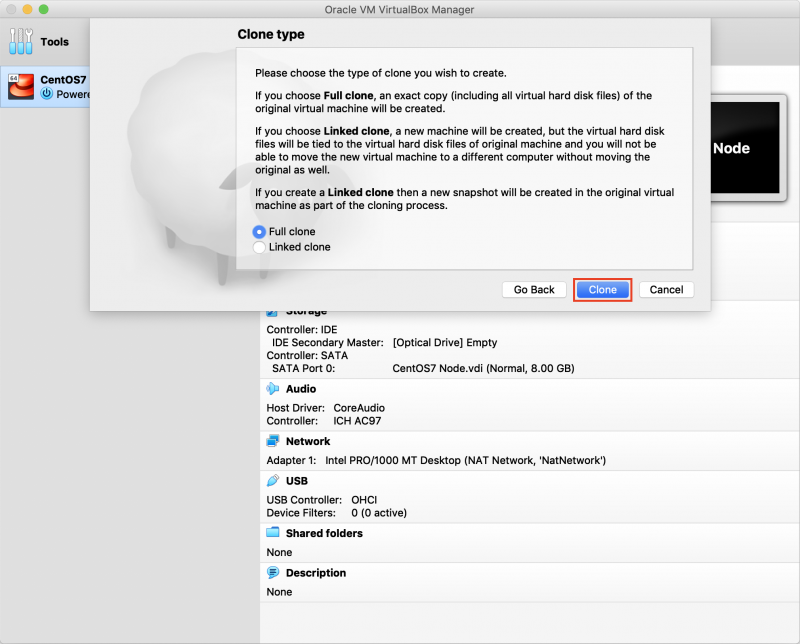Click the Controller: SATA label

click(307, 355)
